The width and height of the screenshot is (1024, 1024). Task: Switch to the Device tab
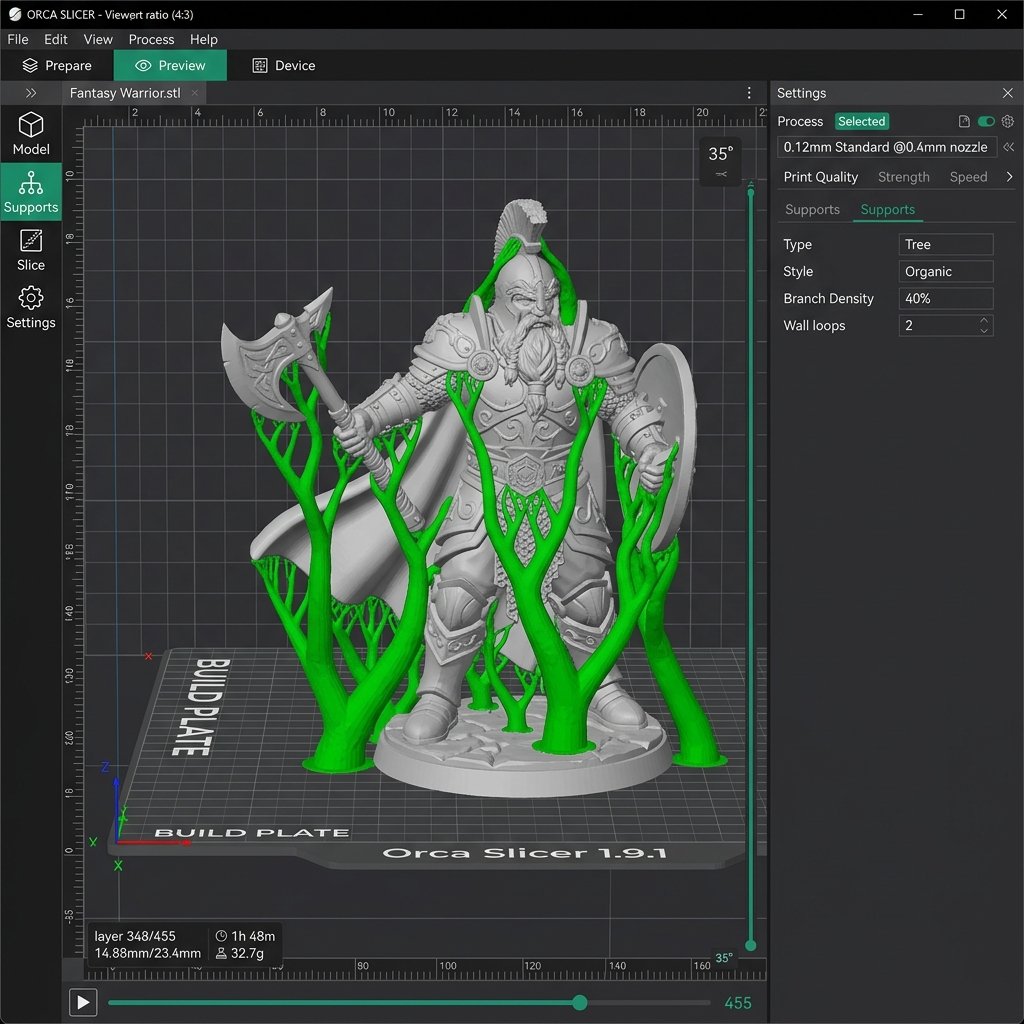tap(283, 65)
